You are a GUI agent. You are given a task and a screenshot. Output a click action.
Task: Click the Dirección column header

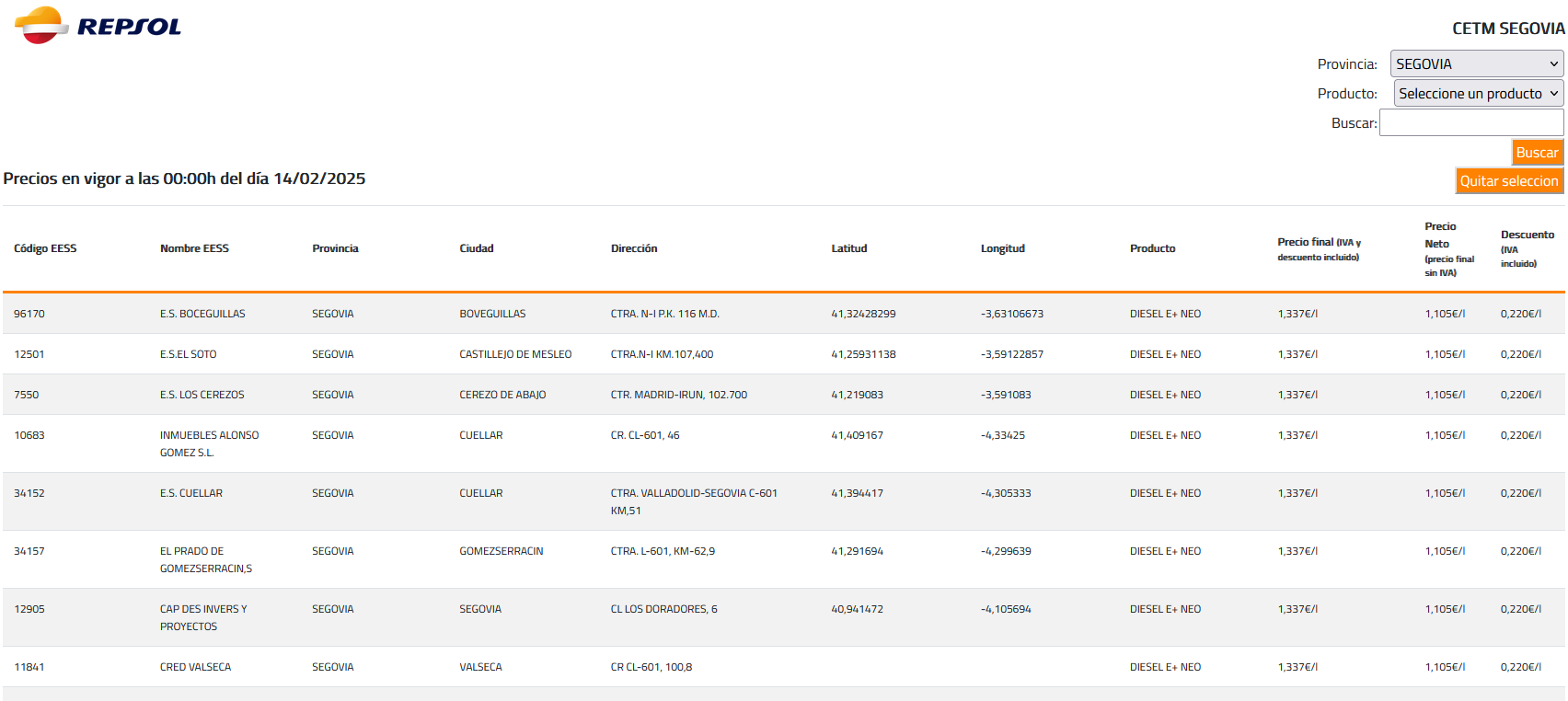click(634, 248)
